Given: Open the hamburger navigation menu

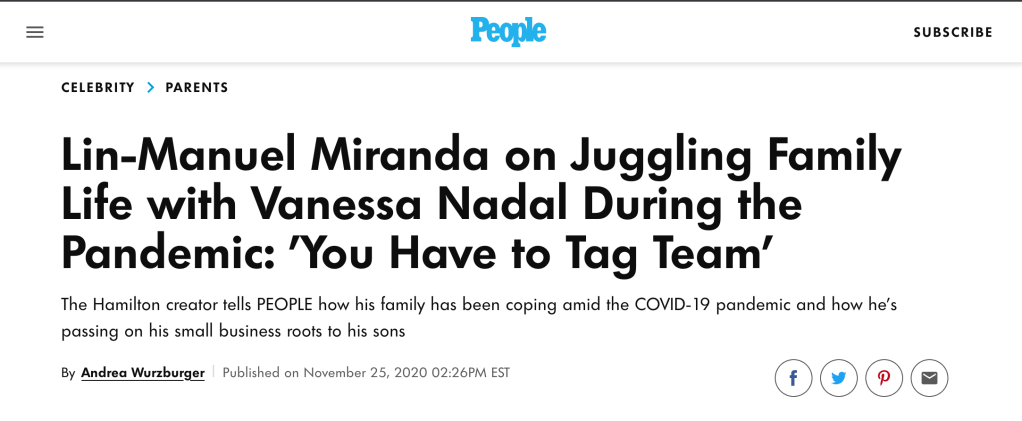Looking at the screenshot, I should [35, 32].
